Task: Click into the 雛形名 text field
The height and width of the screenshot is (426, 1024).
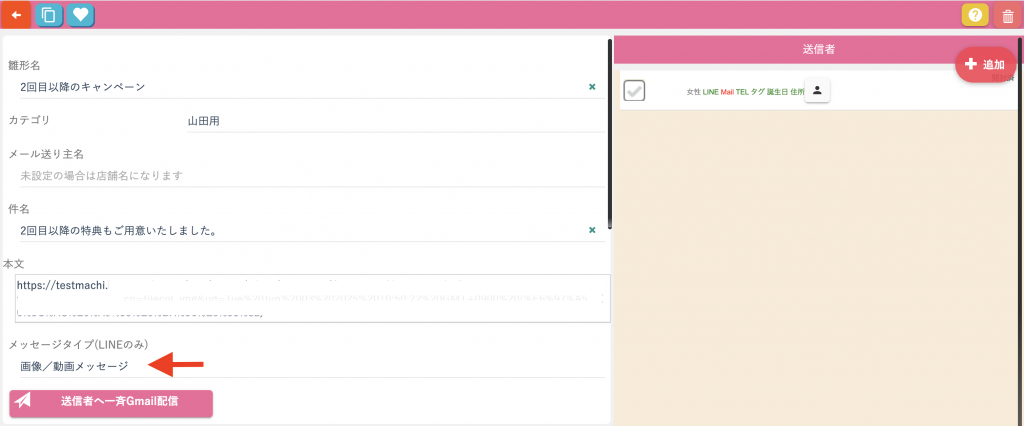Action: [300, 87]
